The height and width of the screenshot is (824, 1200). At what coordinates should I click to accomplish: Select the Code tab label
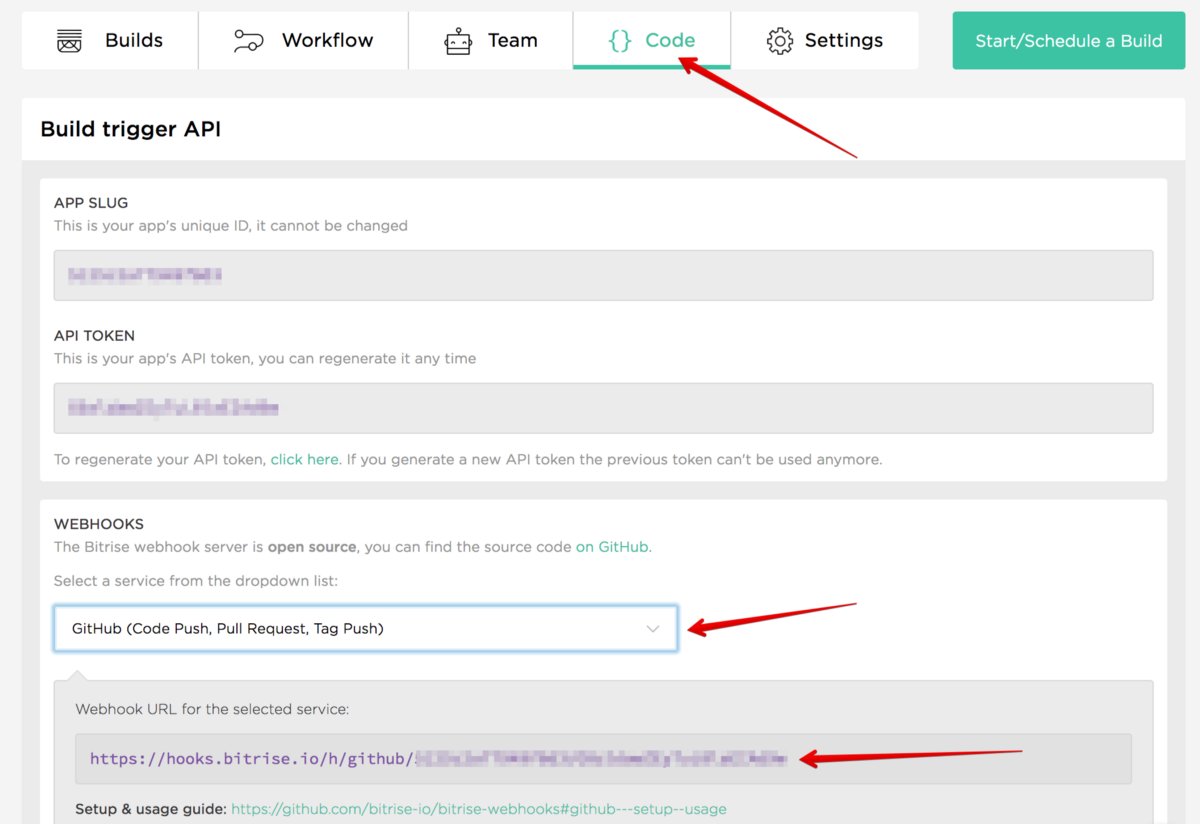tap(668, 40)
